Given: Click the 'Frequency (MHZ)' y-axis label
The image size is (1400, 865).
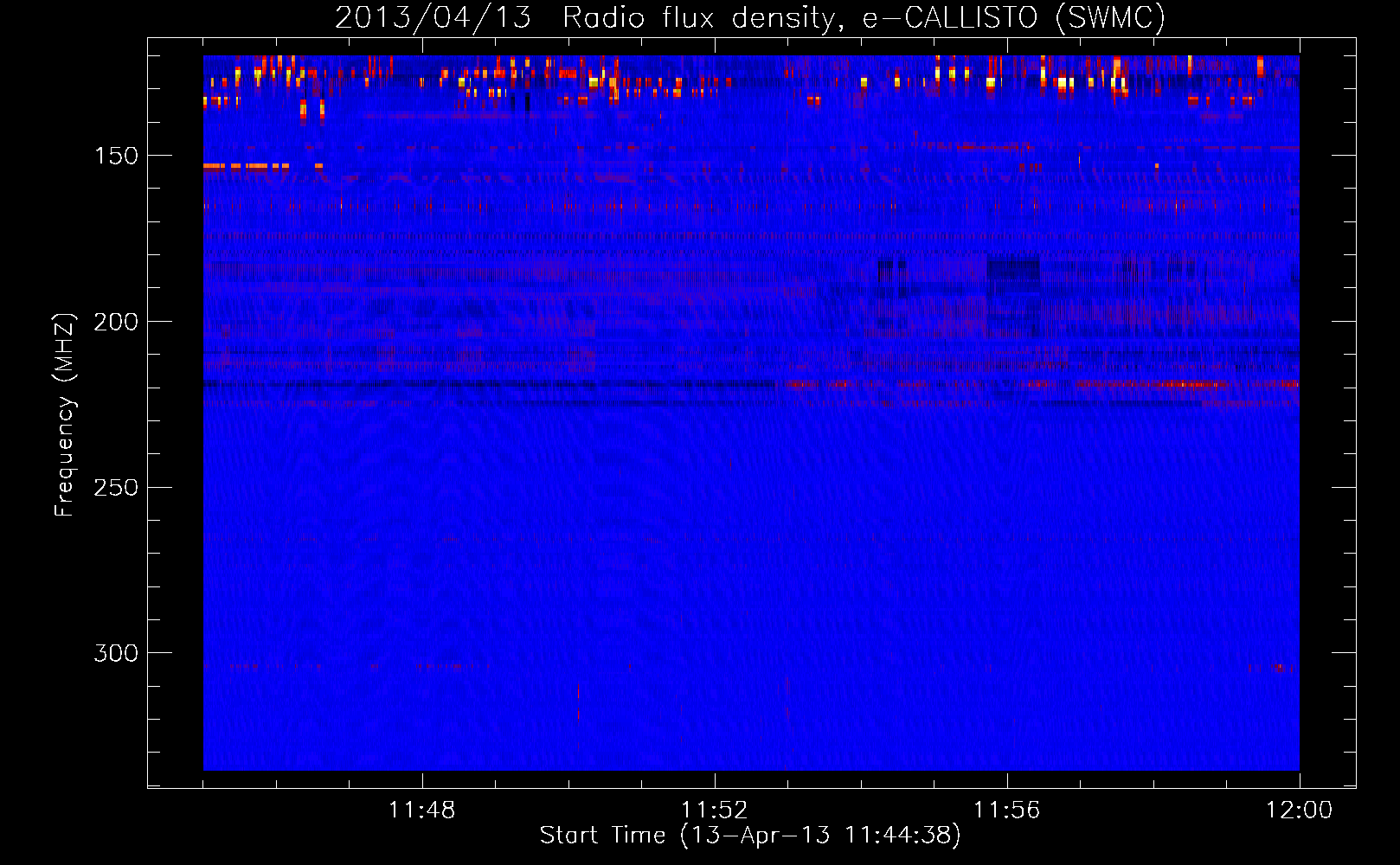Looking at the screenshot, I should pos(65,414).
